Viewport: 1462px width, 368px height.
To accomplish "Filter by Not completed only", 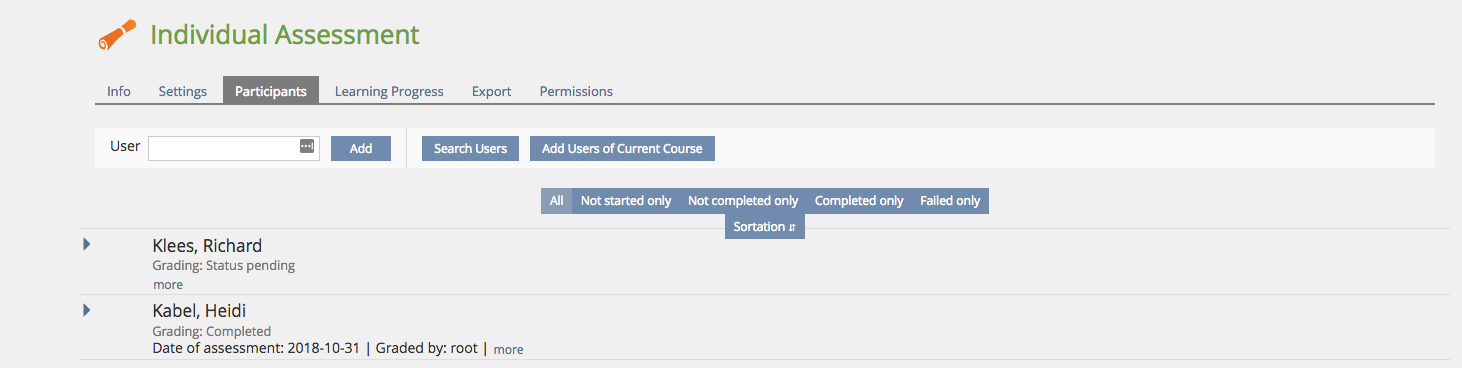I will pyautogui.click(x=743, y=201).
